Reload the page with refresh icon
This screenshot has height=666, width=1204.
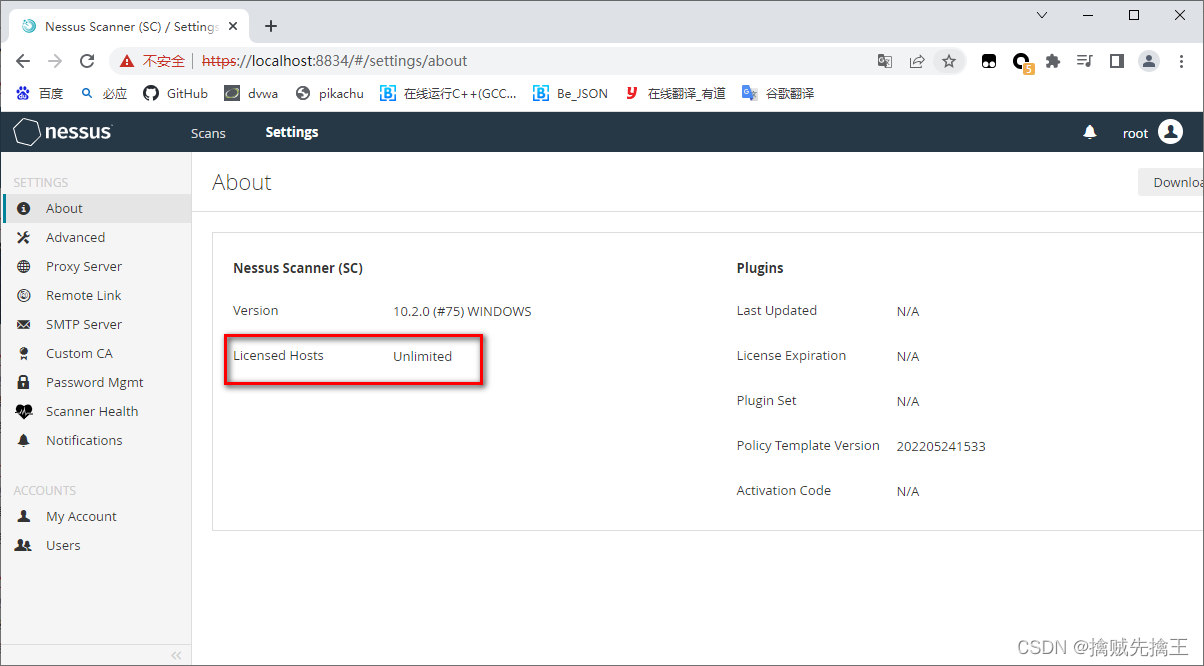tap(87, 61)
